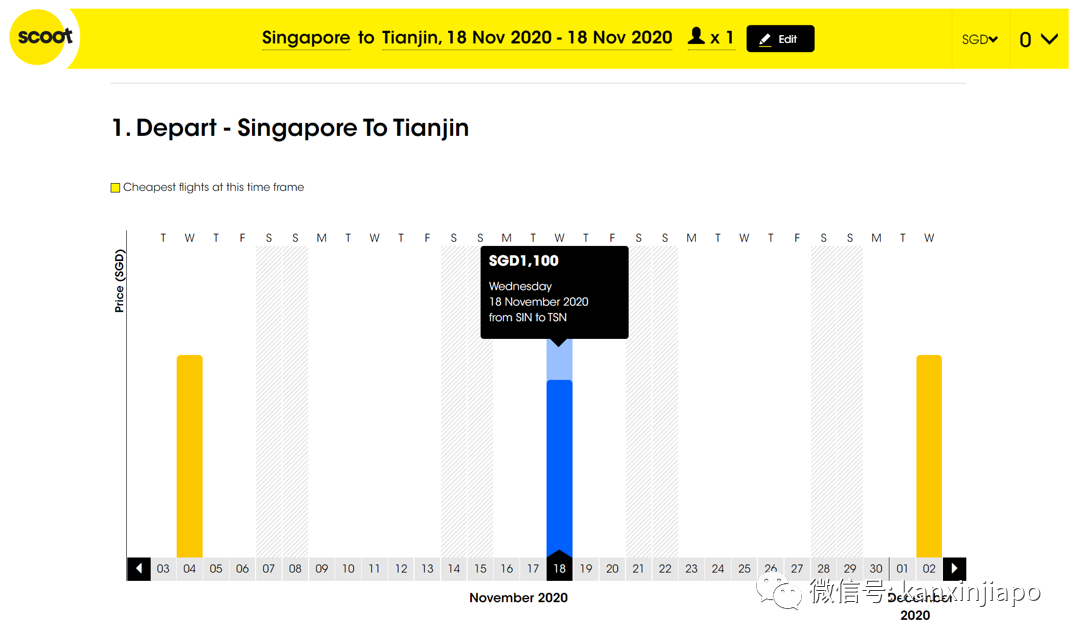Go to next dates with right arrow

[x=954, y=568]
